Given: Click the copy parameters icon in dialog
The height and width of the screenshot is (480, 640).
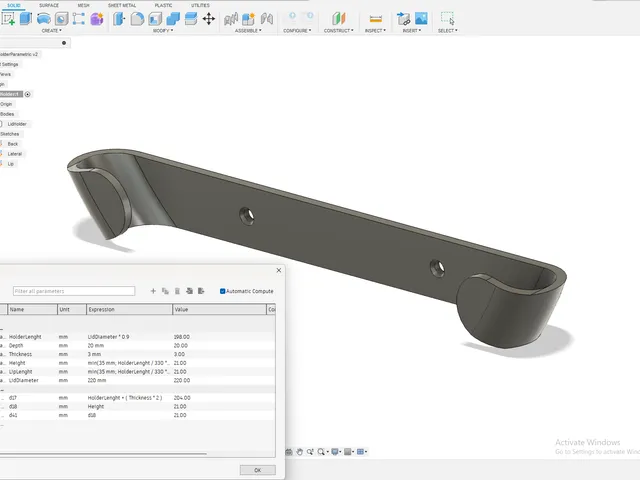Looking at the screenshot, I should 165,291.
